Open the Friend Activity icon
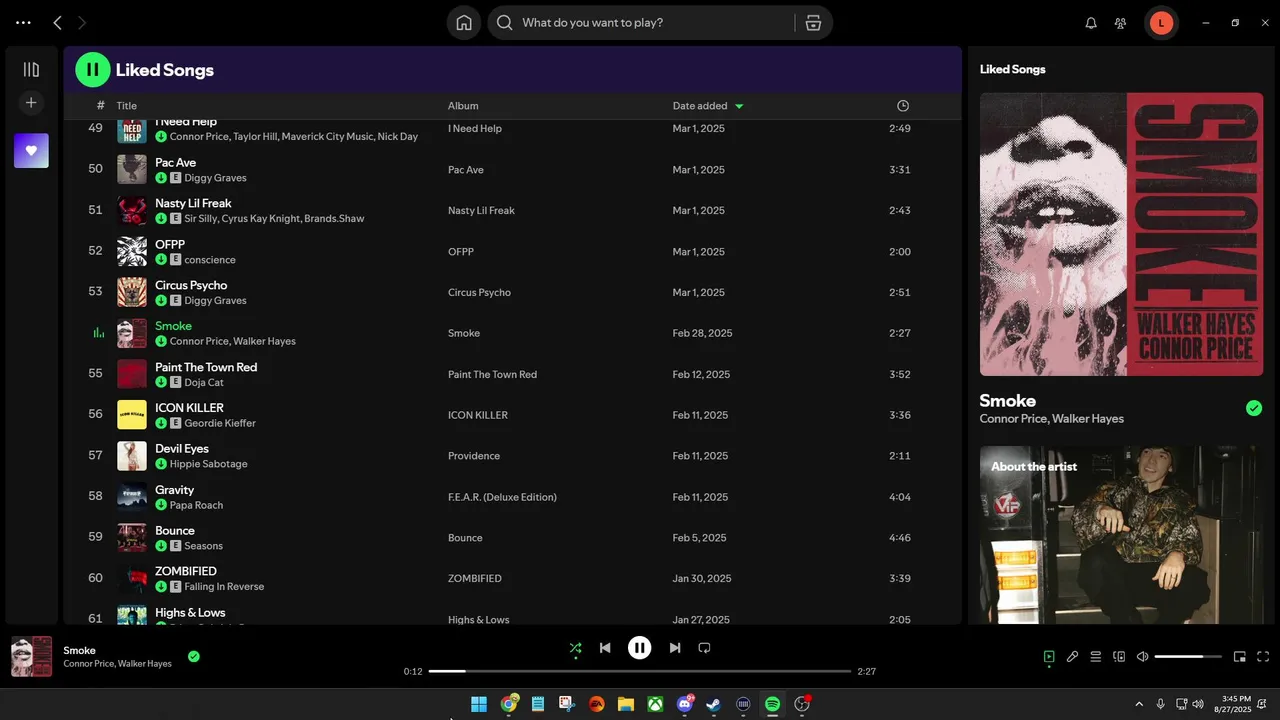 pyautogui.click(x=1121, y=23)
